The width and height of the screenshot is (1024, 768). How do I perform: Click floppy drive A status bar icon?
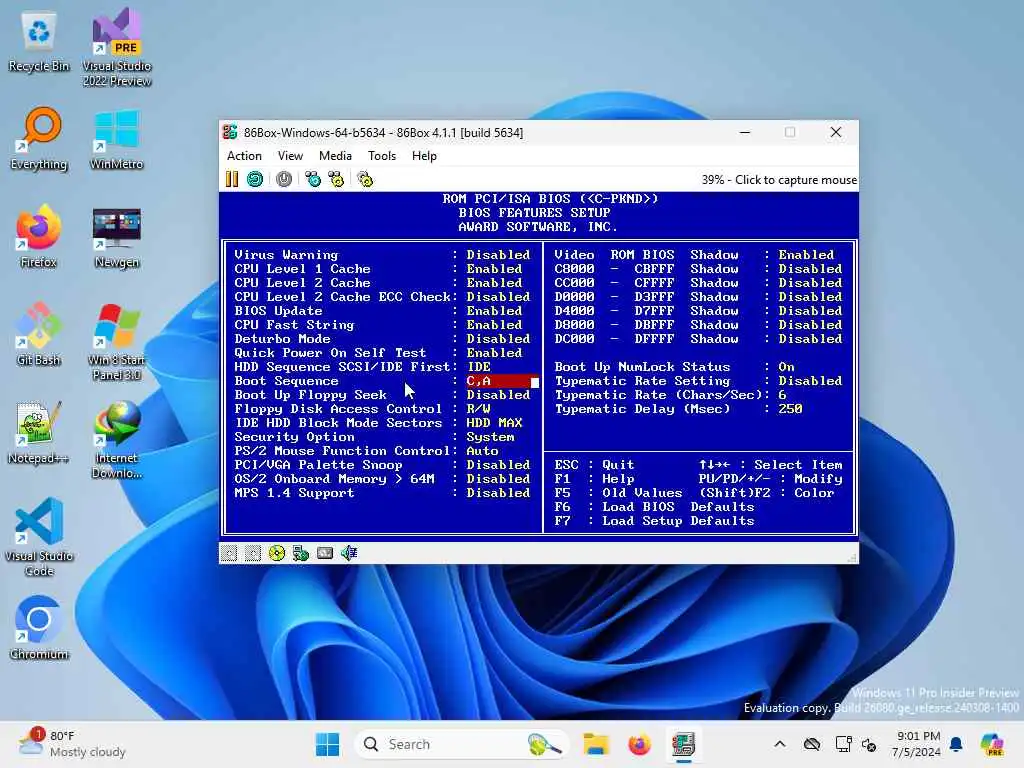coord(229,554)
